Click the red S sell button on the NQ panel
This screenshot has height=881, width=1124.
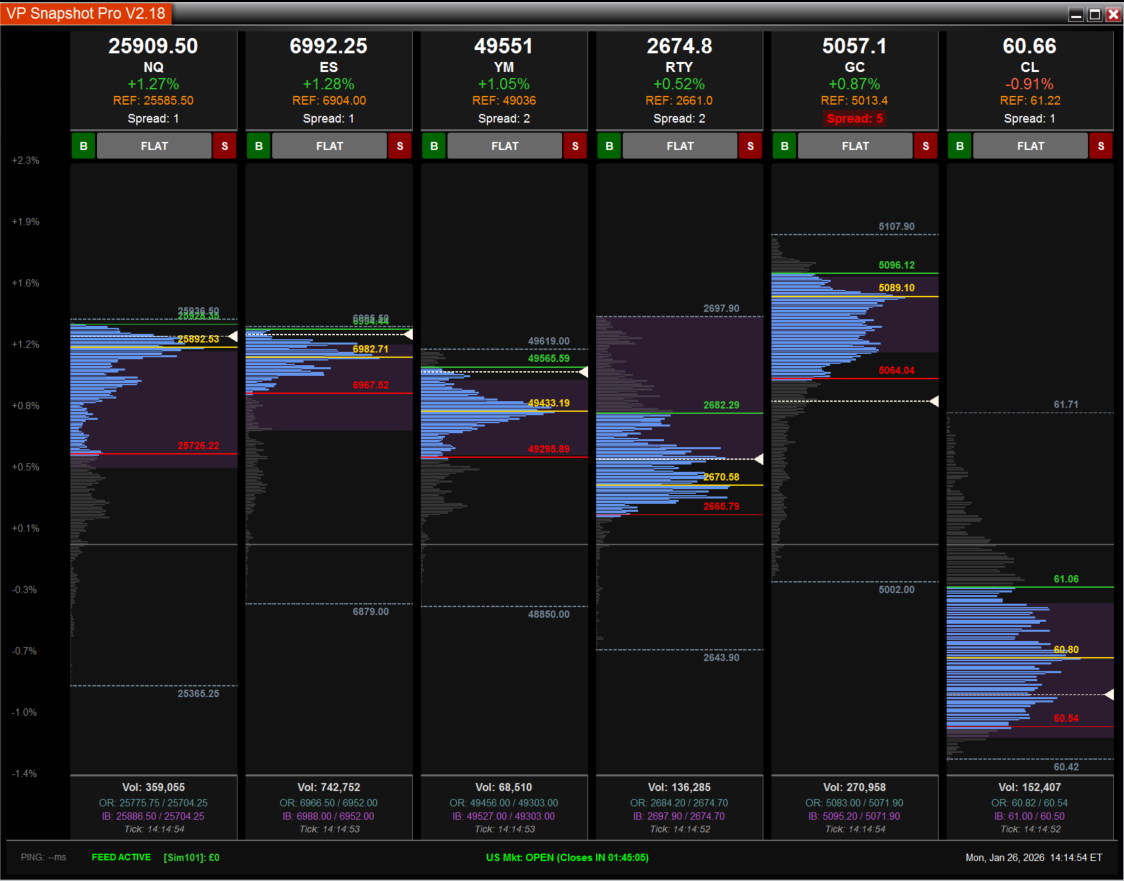pos(225,145)
